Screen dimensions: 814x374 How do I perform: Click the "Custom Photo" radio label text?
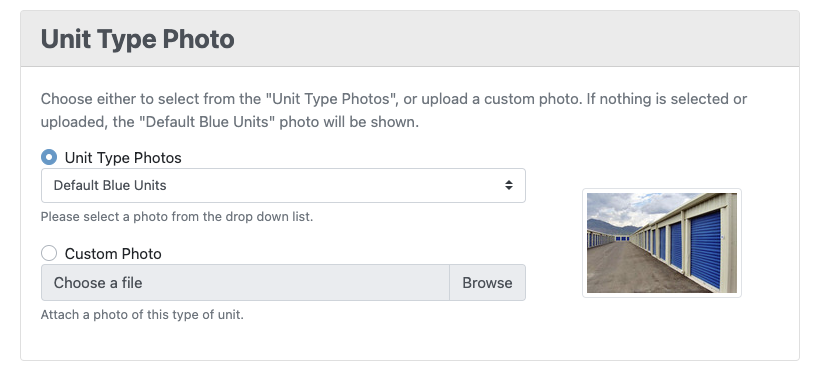point(113,254)
